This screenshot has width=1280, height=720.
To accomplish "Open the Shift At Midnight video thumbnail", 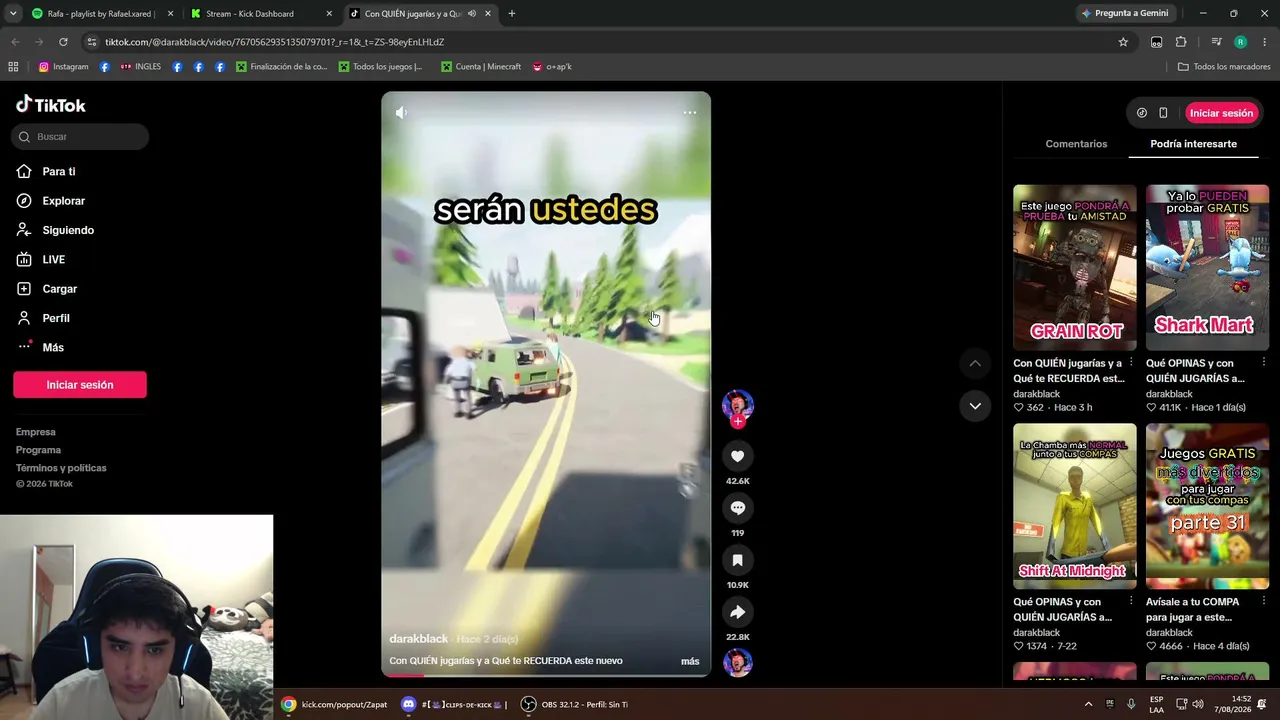I will 1075,506.
